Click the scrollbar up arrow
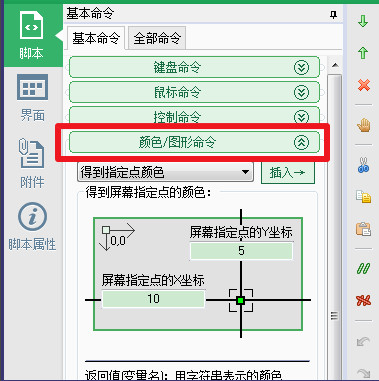The width and height of the screenshot is (379, 381). [335, 65]
